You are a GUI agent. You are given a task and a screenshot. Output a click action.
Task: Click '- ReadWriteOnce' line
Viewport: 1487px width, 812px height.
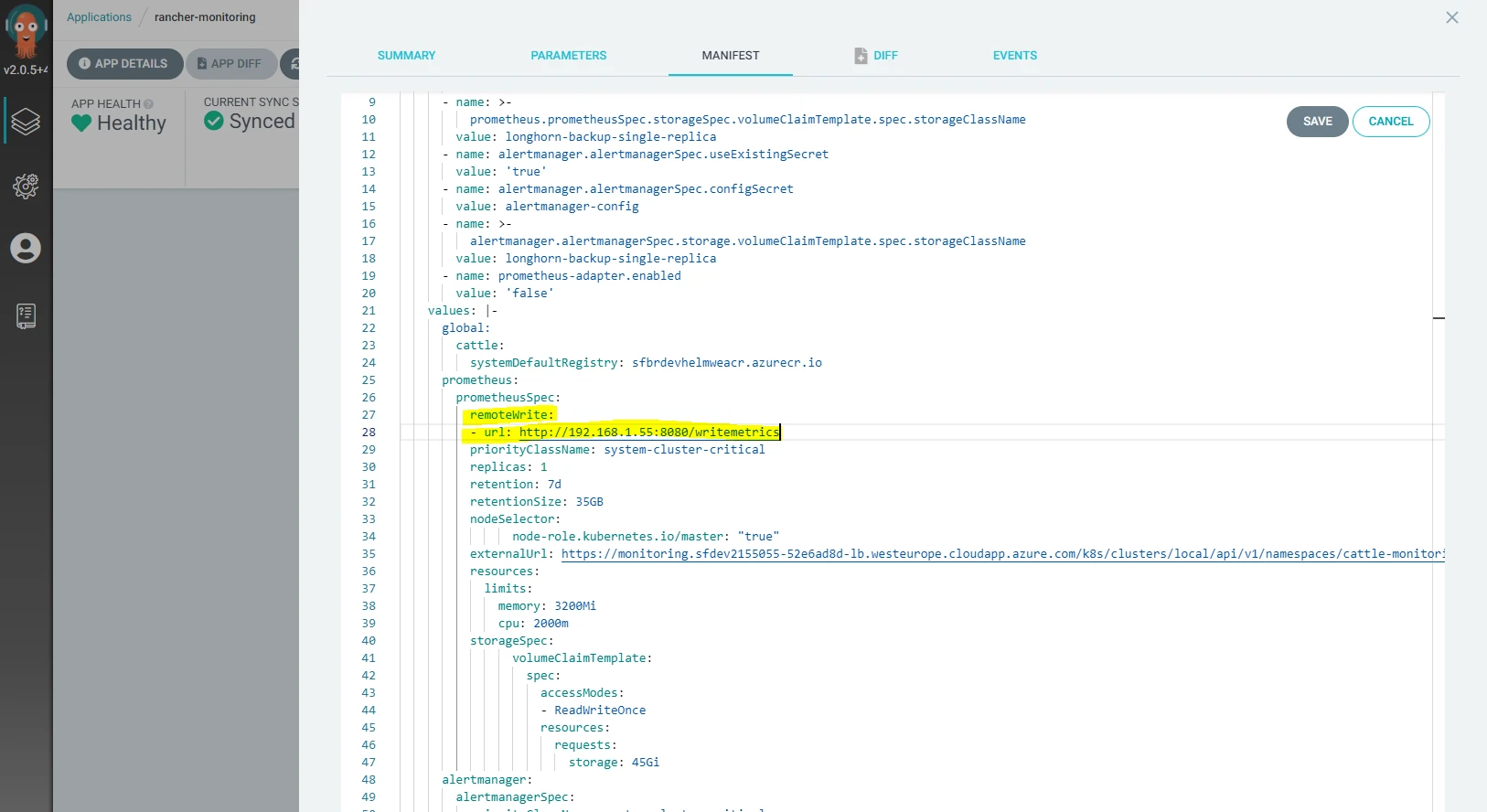pyautogui.click(x=593, y=710)
